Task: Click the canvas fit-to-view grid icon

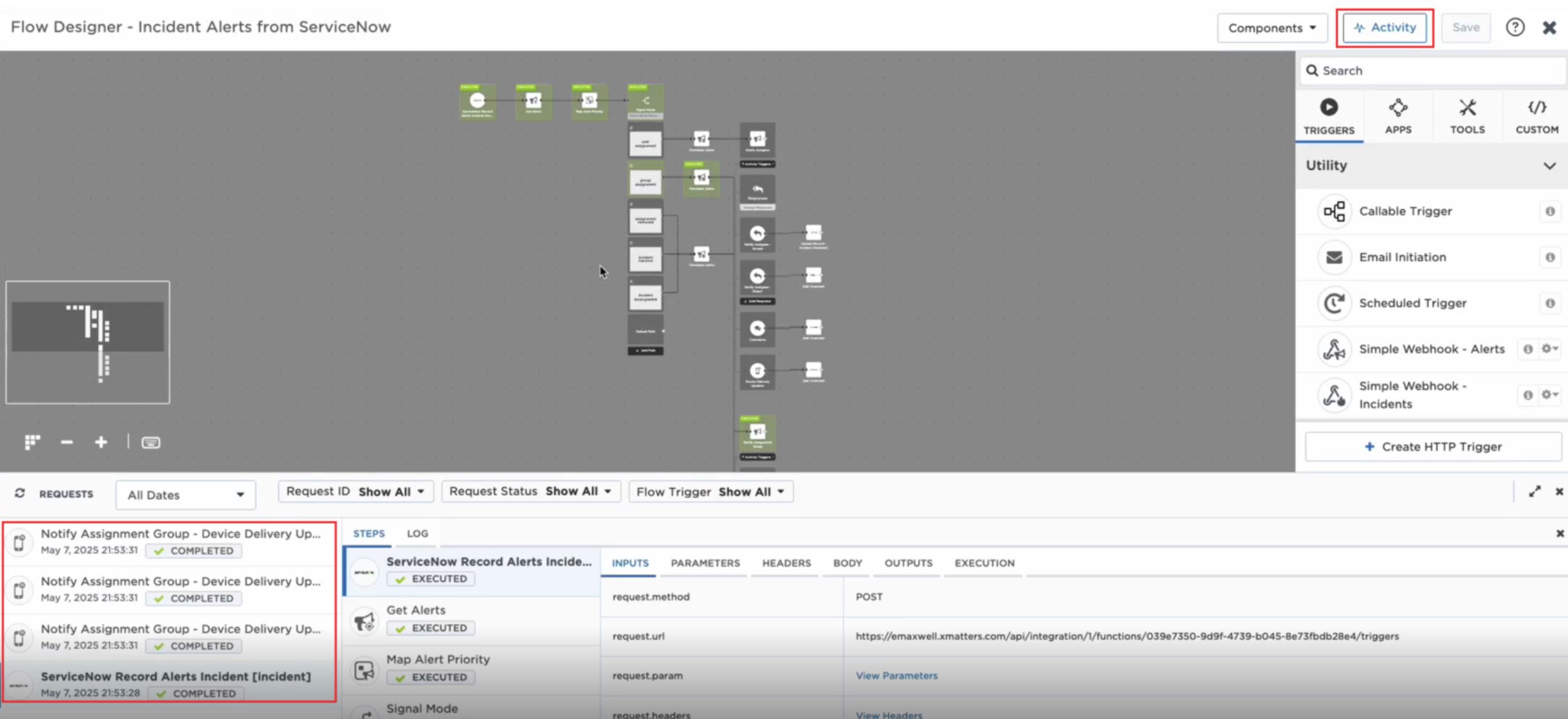Action: click(x=32, y=442)
